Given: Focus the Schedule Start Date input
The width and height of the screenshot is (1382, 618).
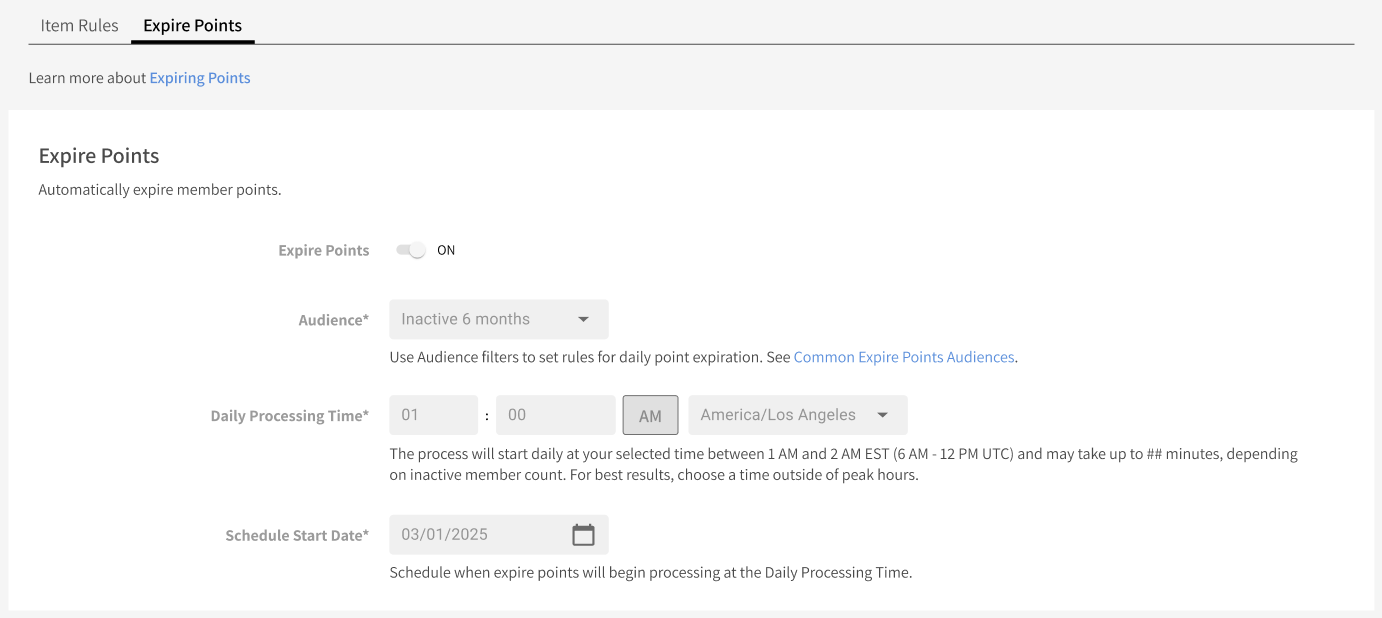Looking at the screenshot, I should pos(480,535).
